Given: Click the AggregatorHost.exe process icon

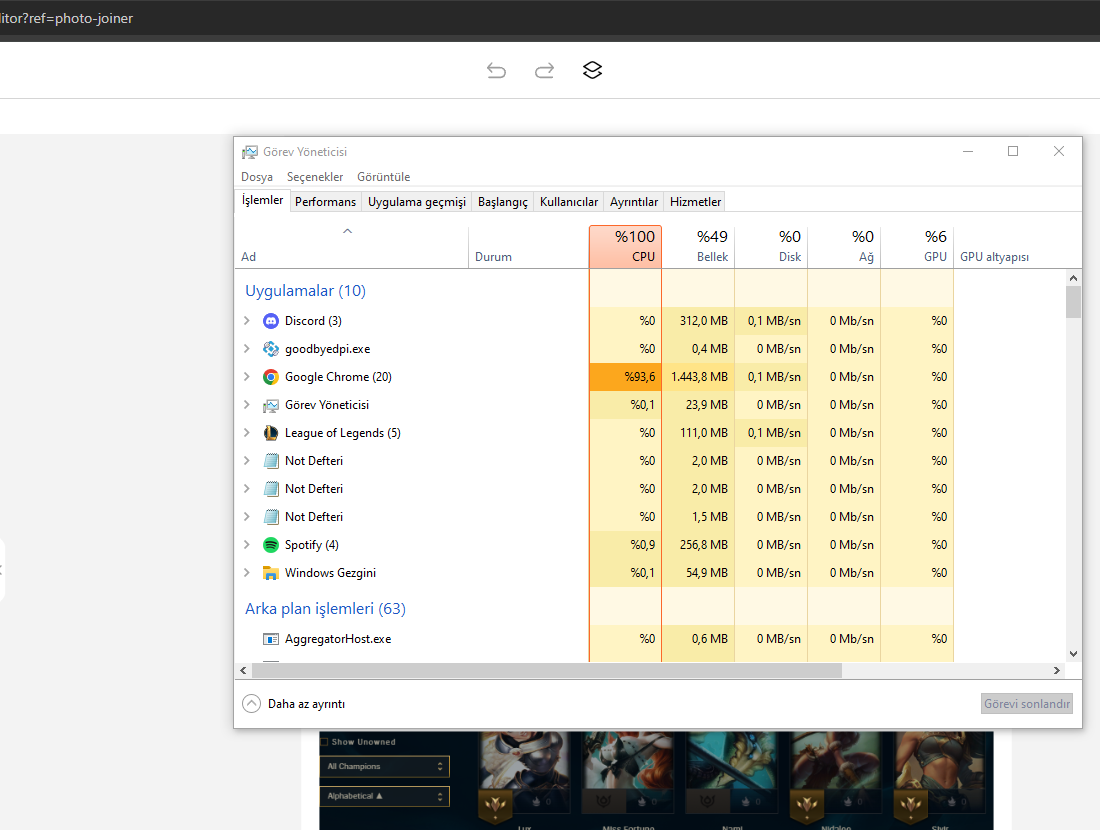Looking at the screenshot, I should pyautogui.click(x=271, y=639).
